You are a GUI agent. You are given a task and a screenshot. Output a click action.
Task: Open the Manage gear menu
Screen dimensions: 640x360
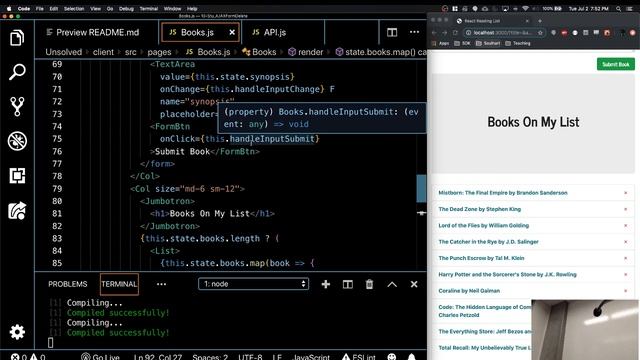[17, 332]
